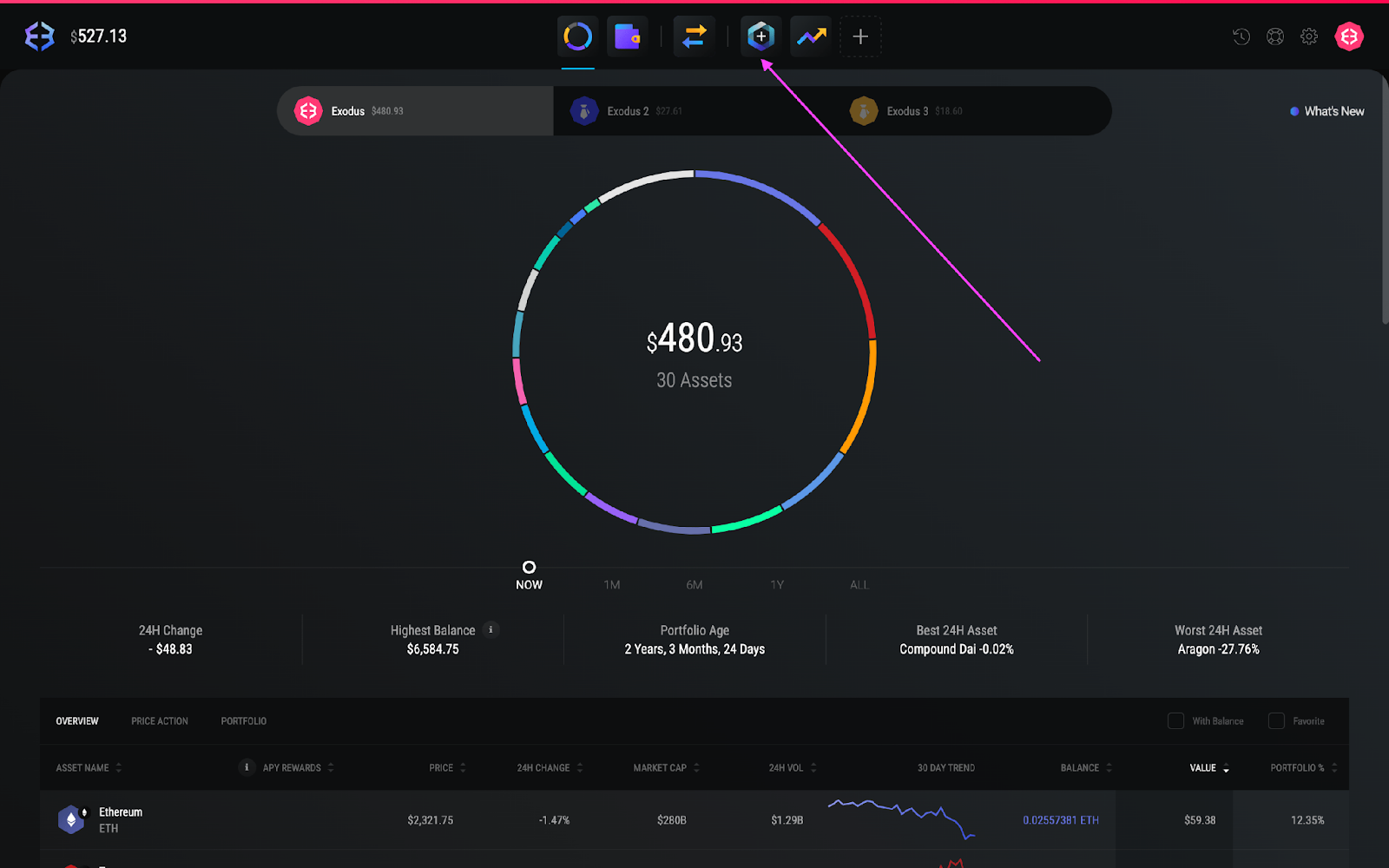Click the $480.93 portfolio value
Viewport: 1389px width, 868px height.
[x=694, y=339]
